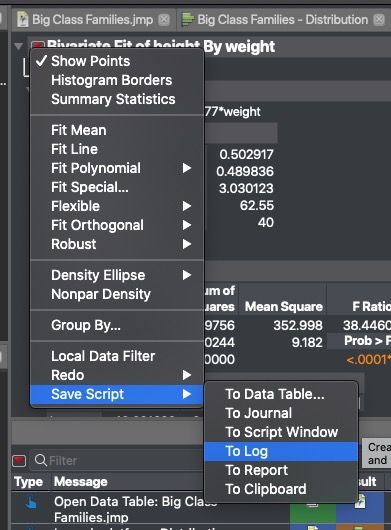
Task: Click the red triangle next to Log Filter
Action: [19, 460]
